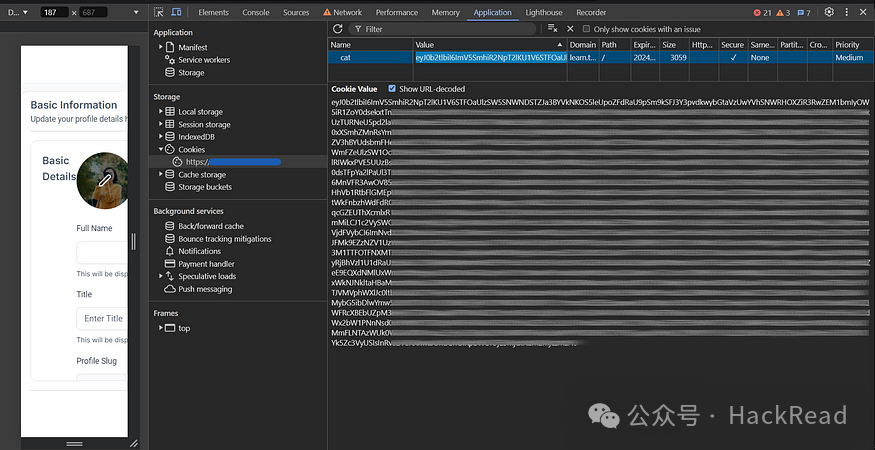Switch to the Lighthouse tab

pos(546,12)
